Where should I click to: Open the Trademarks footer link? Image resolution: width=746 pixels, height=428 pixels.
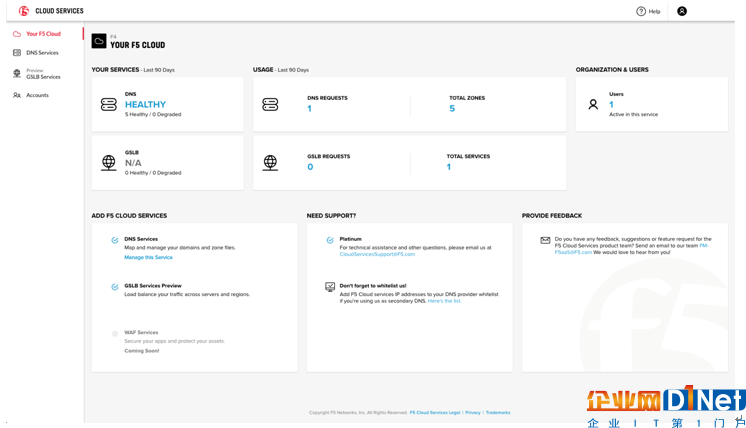498,413
